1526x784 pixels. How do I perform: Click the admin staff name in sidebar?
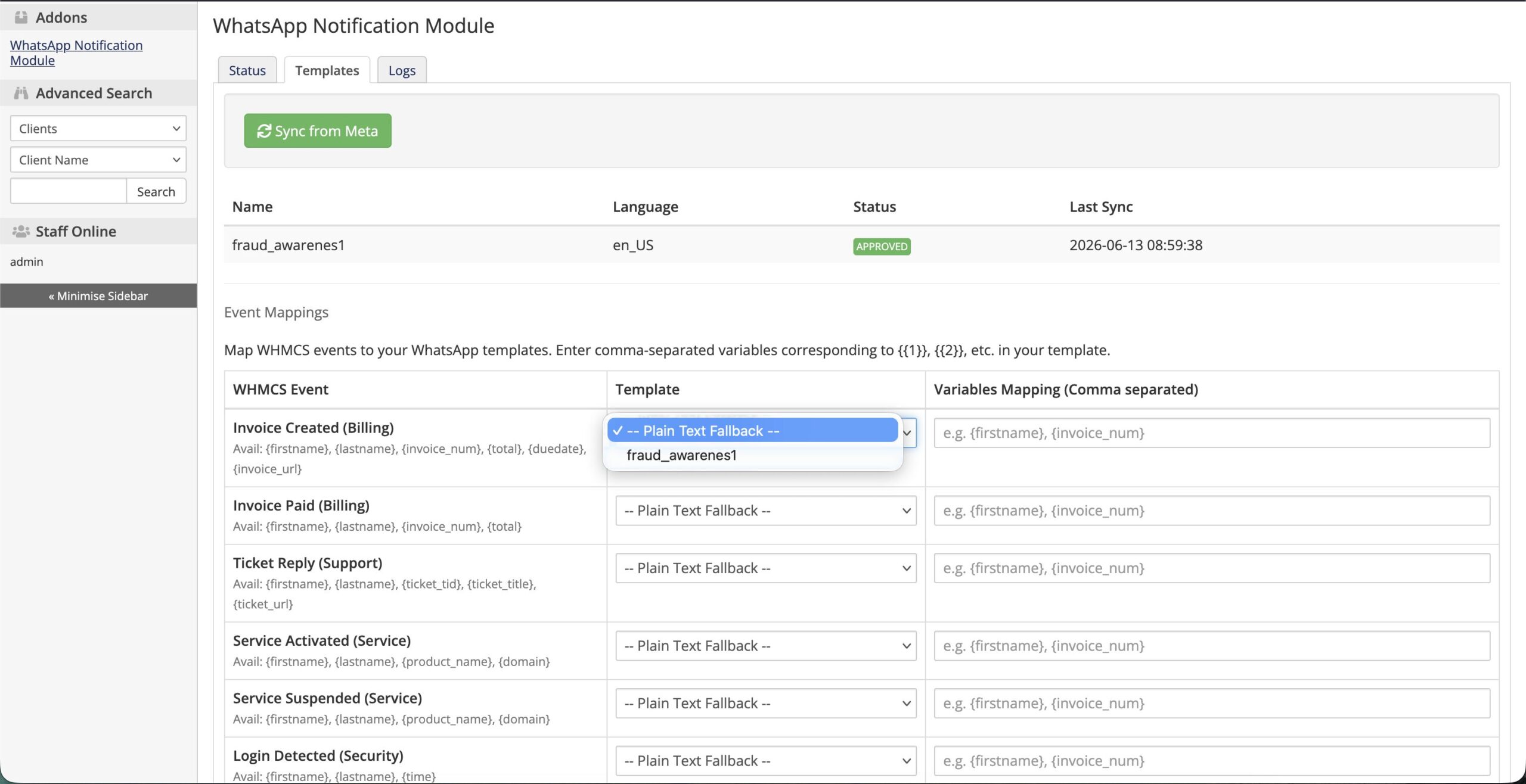pos(27,262)
